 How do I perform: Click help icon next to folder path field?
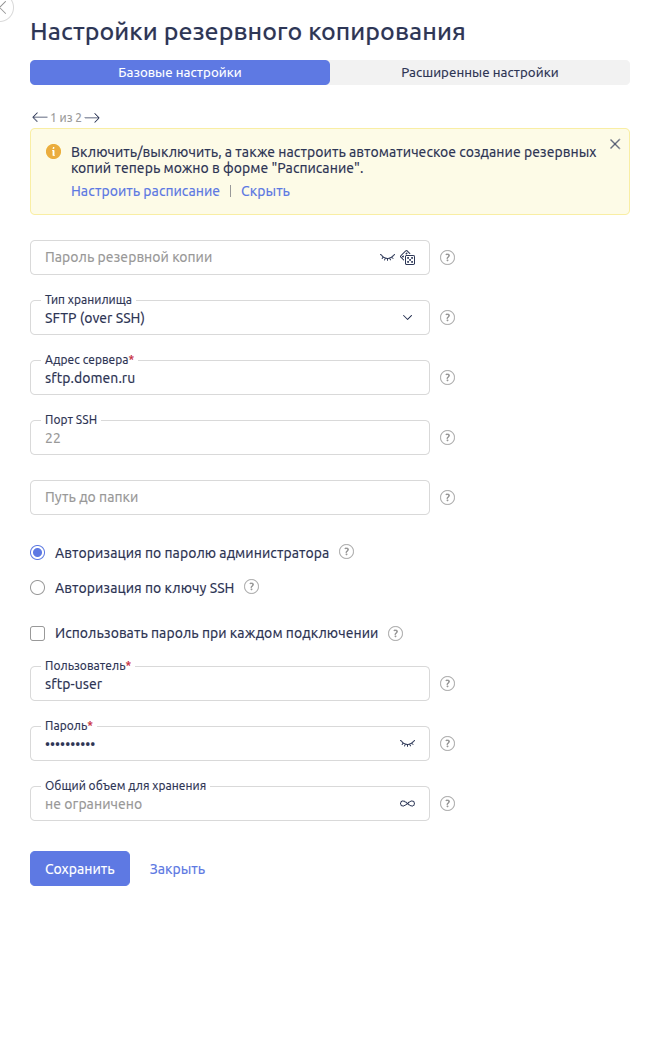tap(448, 498)
